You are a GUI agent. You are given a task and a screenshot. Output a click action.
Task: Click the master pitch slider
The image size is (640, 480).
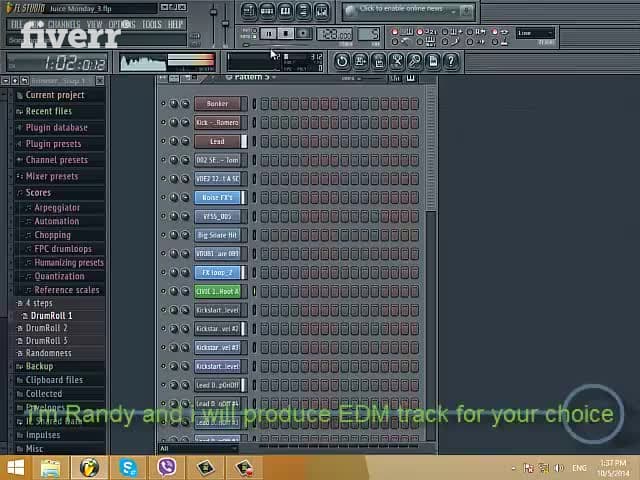[225, 22]
